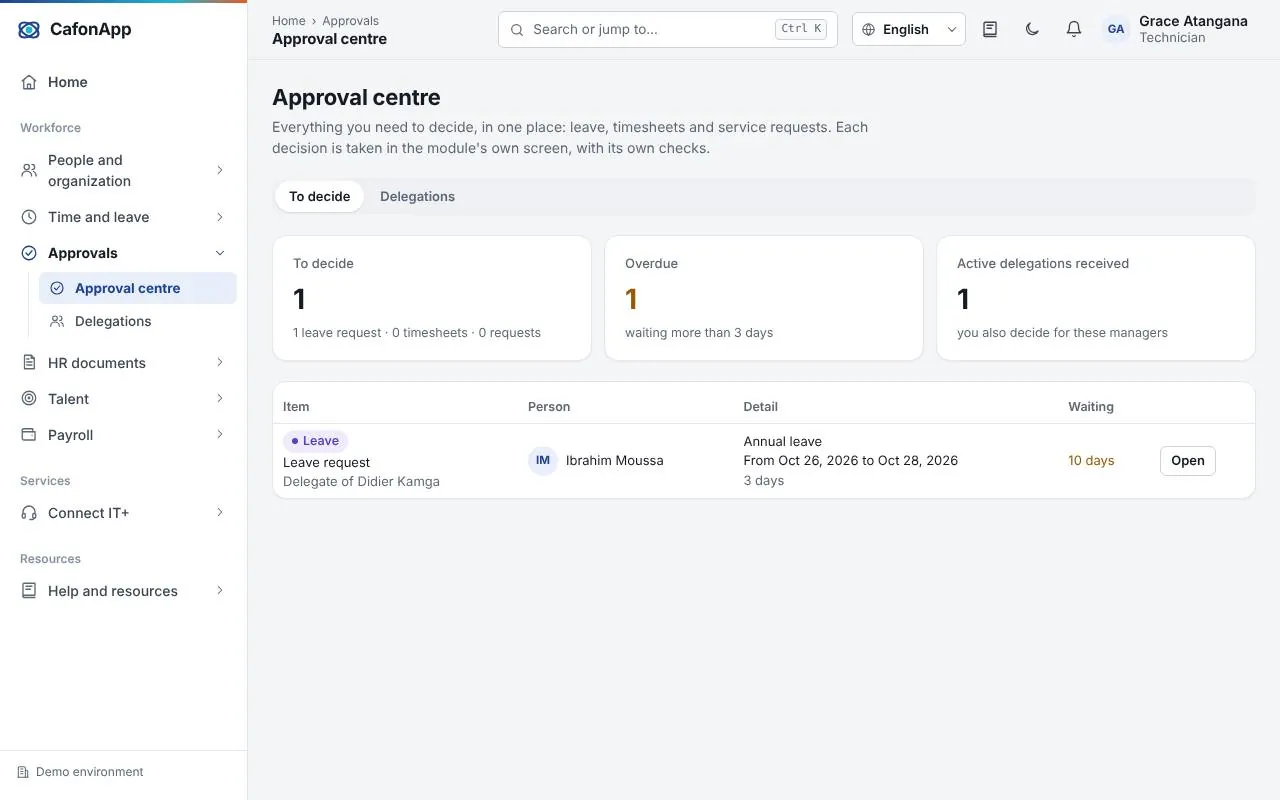The height and width of the screenshot is (800, 1280).
Task: Expand People and organization chevron
Action: click(x=220, y=170)
